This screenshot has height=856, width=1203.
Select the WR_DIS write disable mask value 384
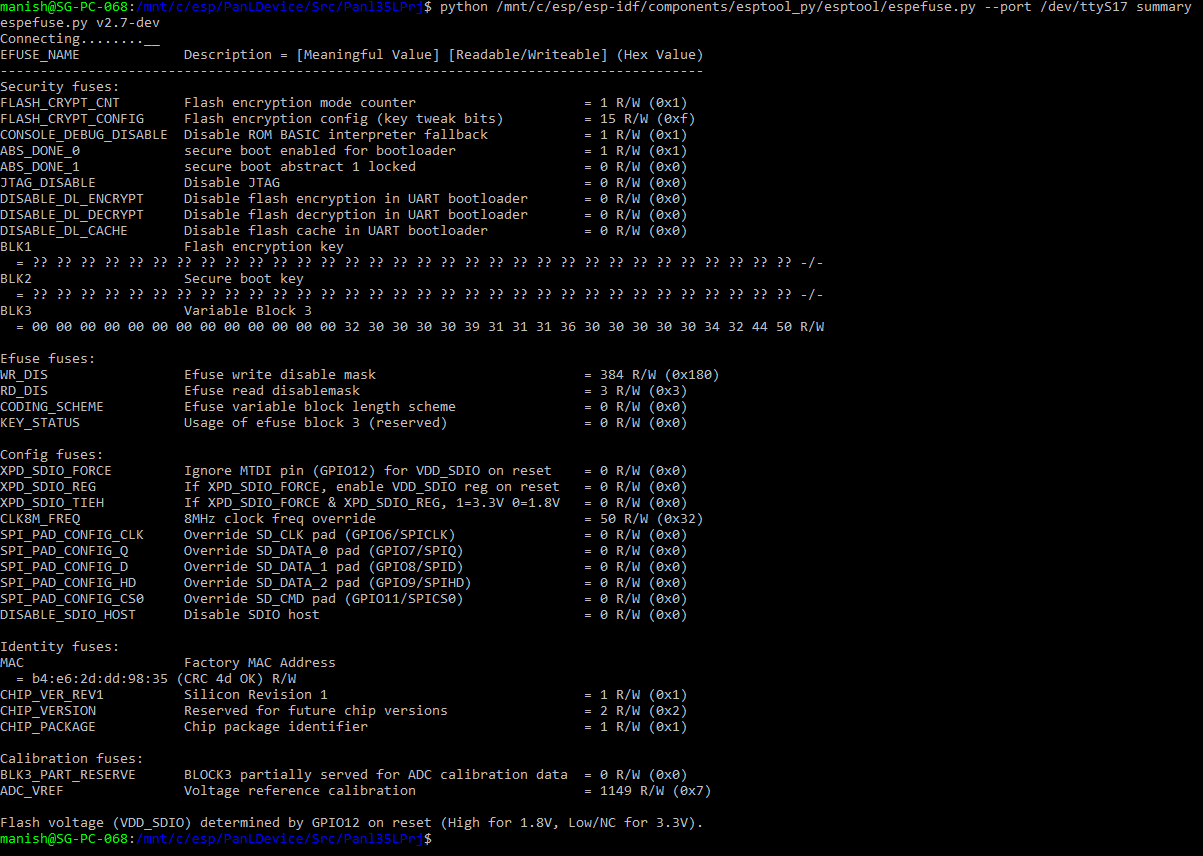[611, 374]
